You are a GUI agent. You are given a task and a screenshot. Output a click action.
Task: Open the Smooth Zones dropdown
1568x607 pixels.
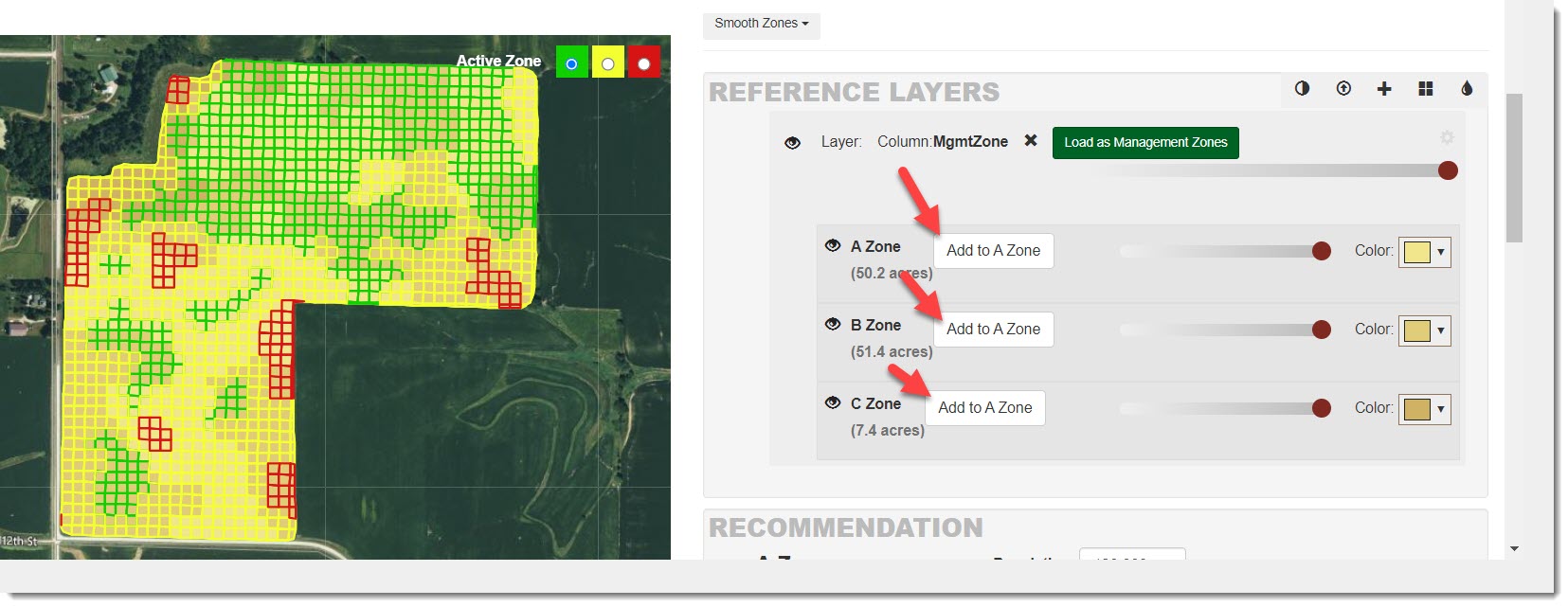pos(761,24)
